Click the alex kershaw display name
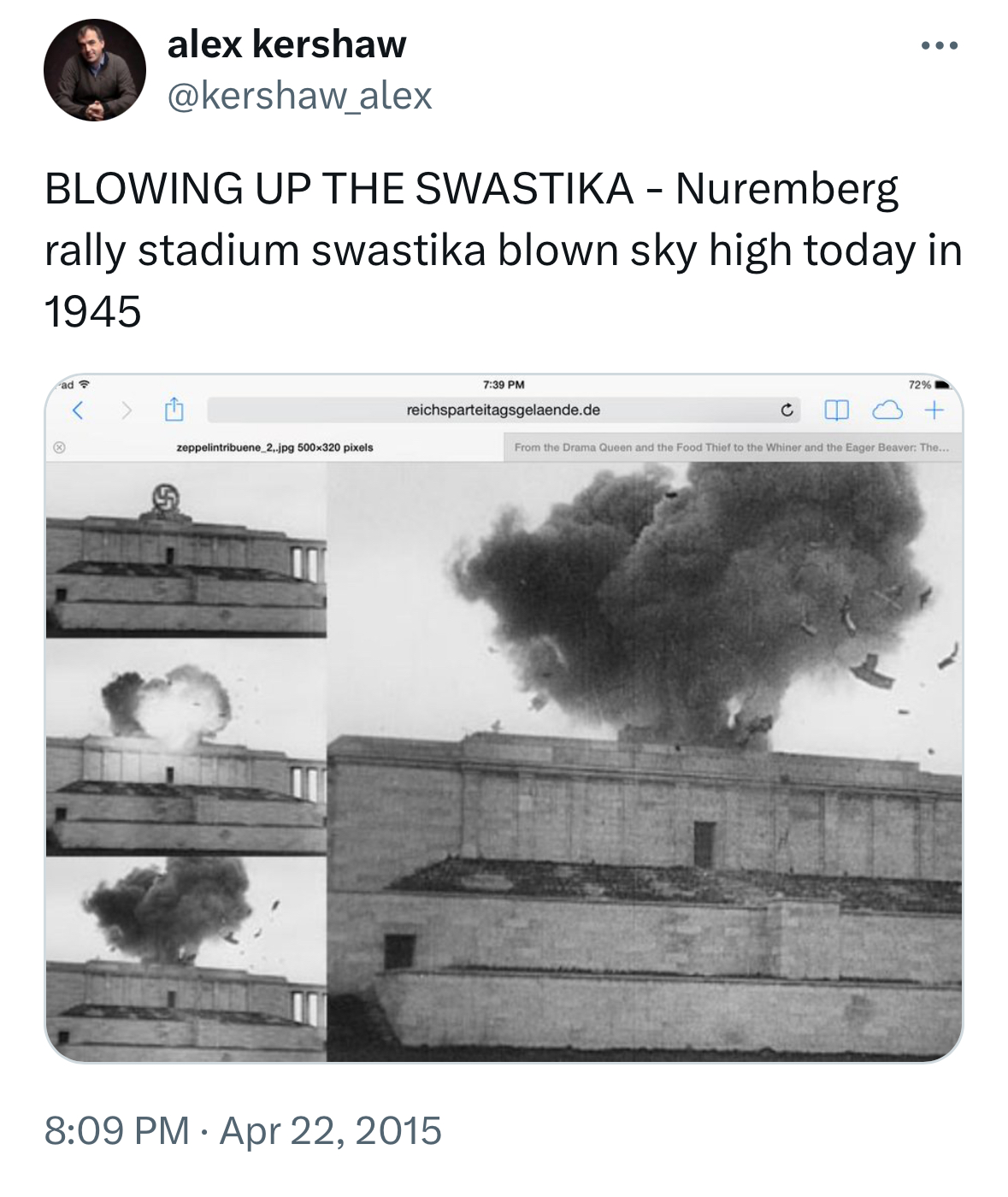This screenshot has width=1008, height=1197. pos(286,44)
